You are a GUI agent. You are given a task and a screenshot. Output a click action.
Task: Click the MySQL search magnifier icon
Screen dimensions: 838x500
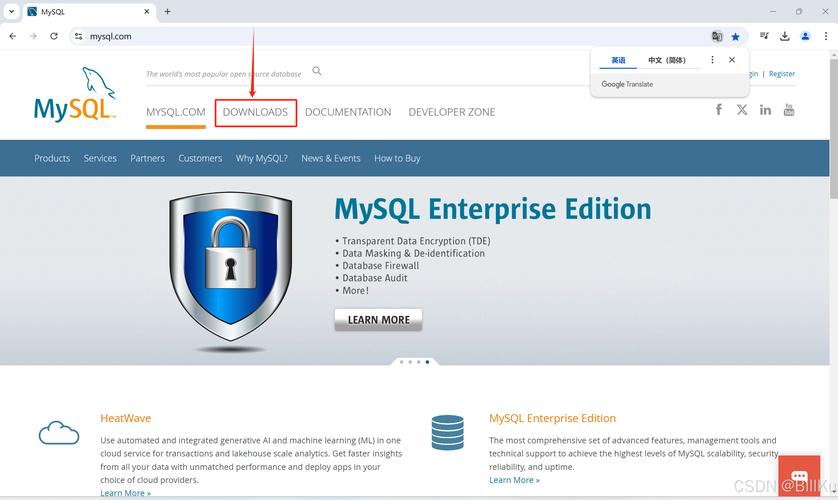click(x=317, y=71)
